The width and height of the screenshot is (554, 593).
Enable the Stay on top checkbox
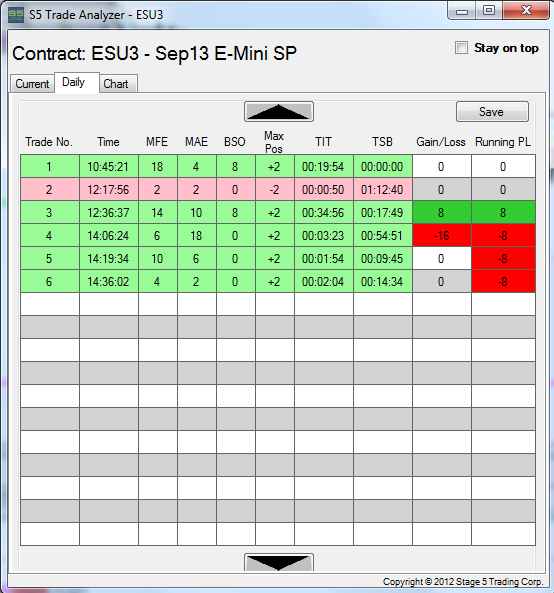[461, 48]
